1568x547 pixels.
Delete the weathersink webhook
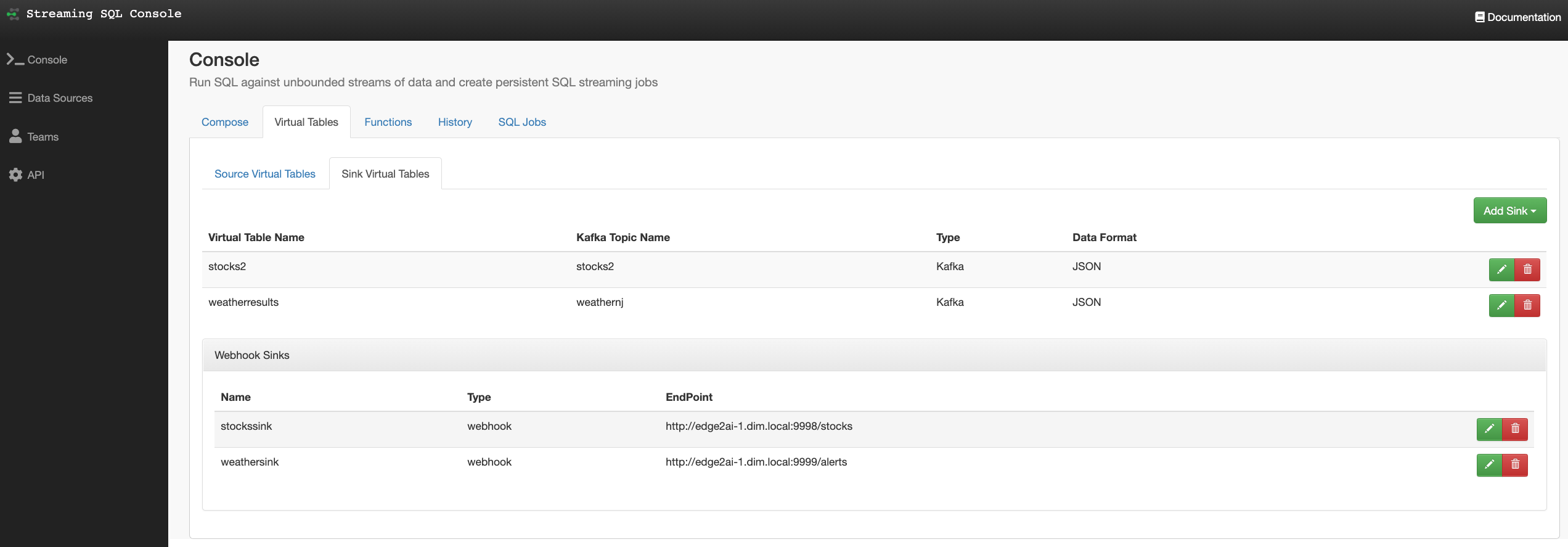tap(1515, 464)
